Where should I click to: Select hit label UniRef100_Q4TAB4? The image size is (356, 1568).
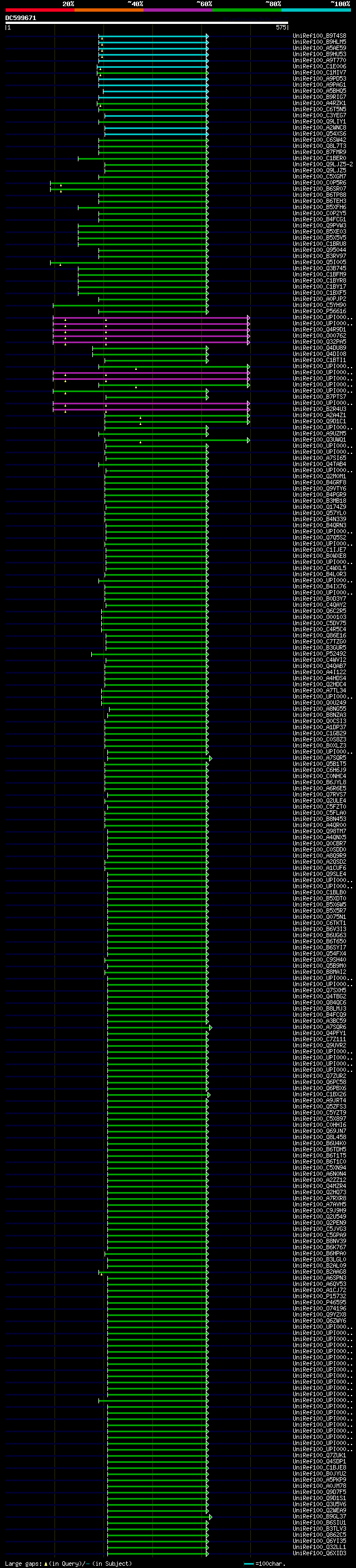pos(319,464)
